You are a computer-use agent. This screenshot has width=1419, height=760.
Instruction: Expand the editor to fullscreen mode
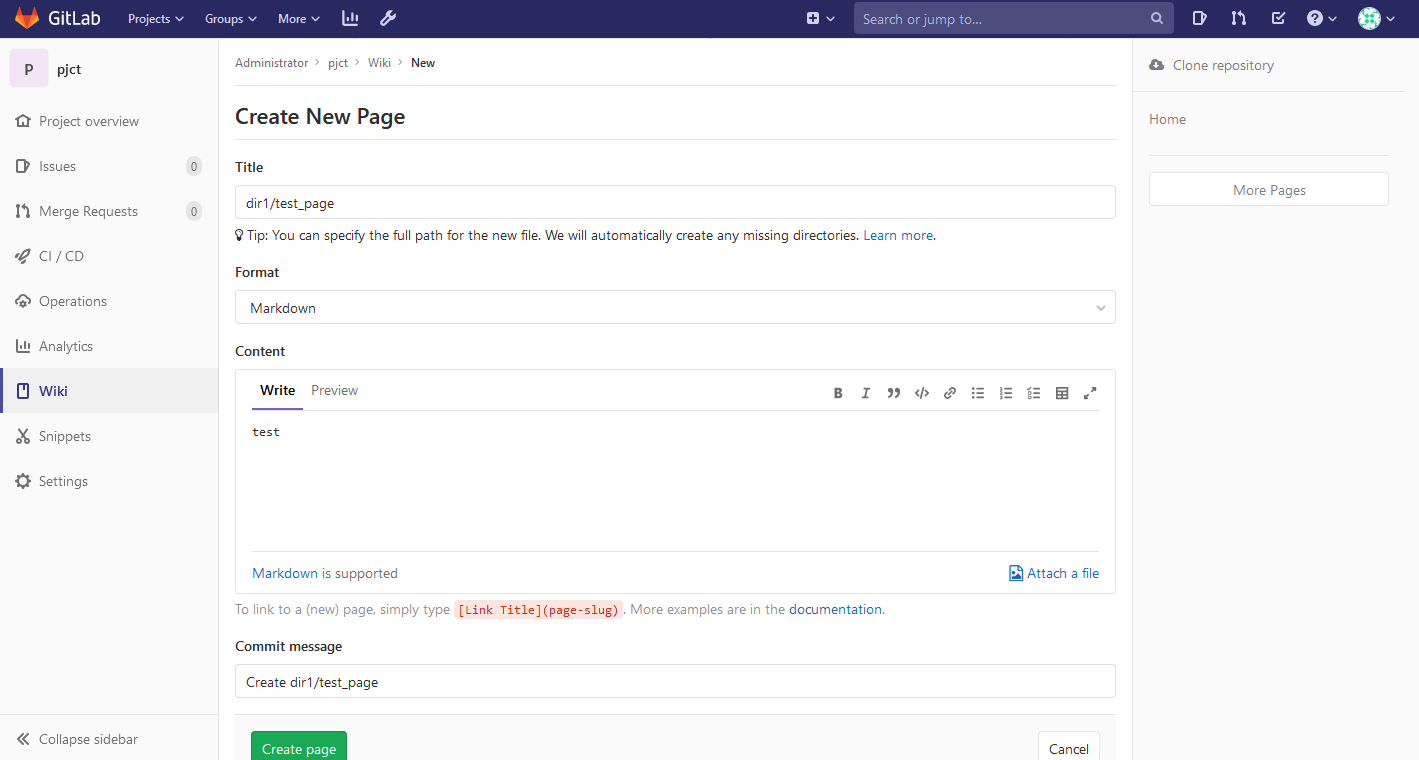pyautogui.click(x=1090, y=393)
